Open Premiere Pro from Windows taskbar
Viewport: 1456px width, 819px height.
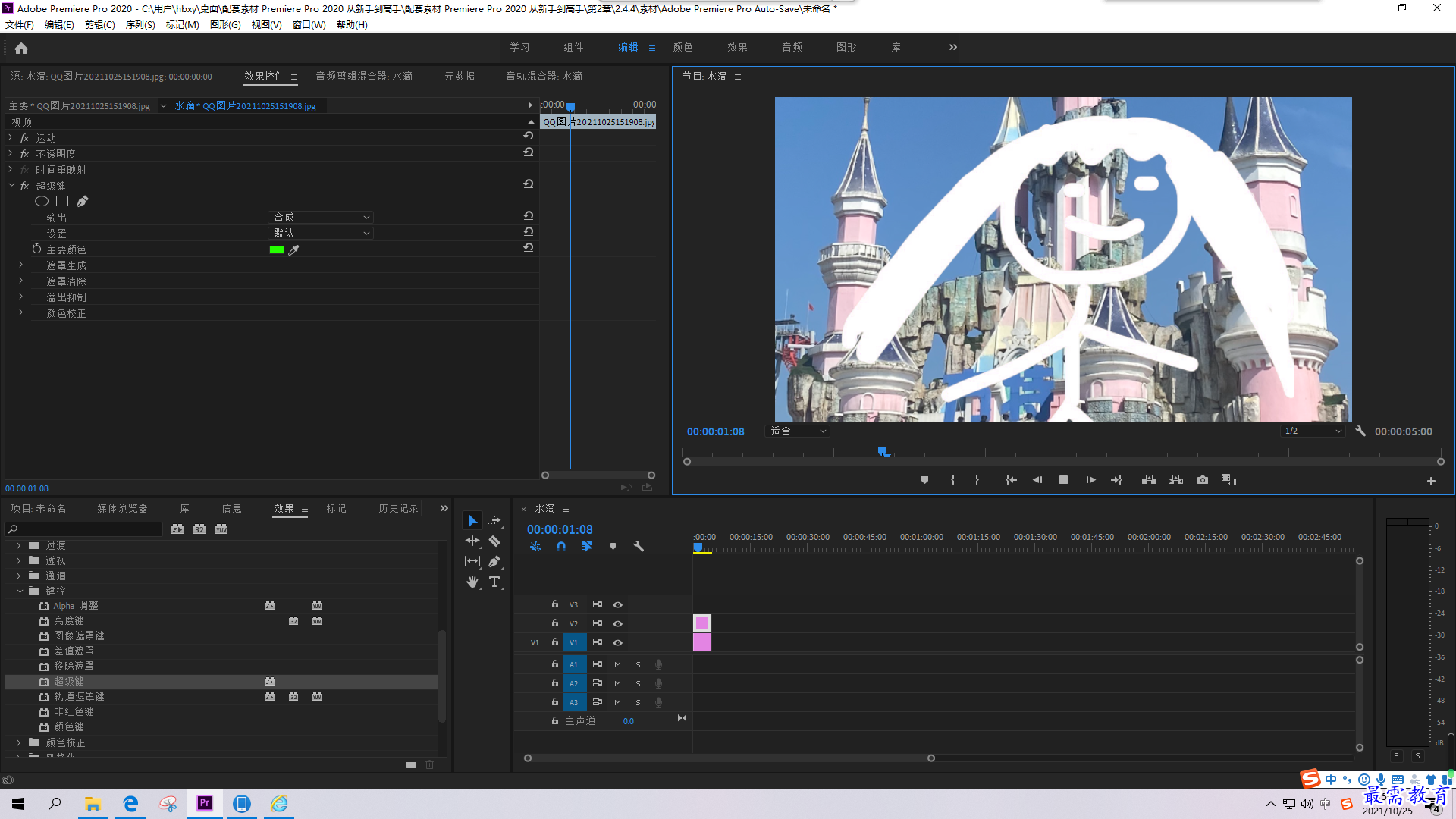click(x=205, y=803)
